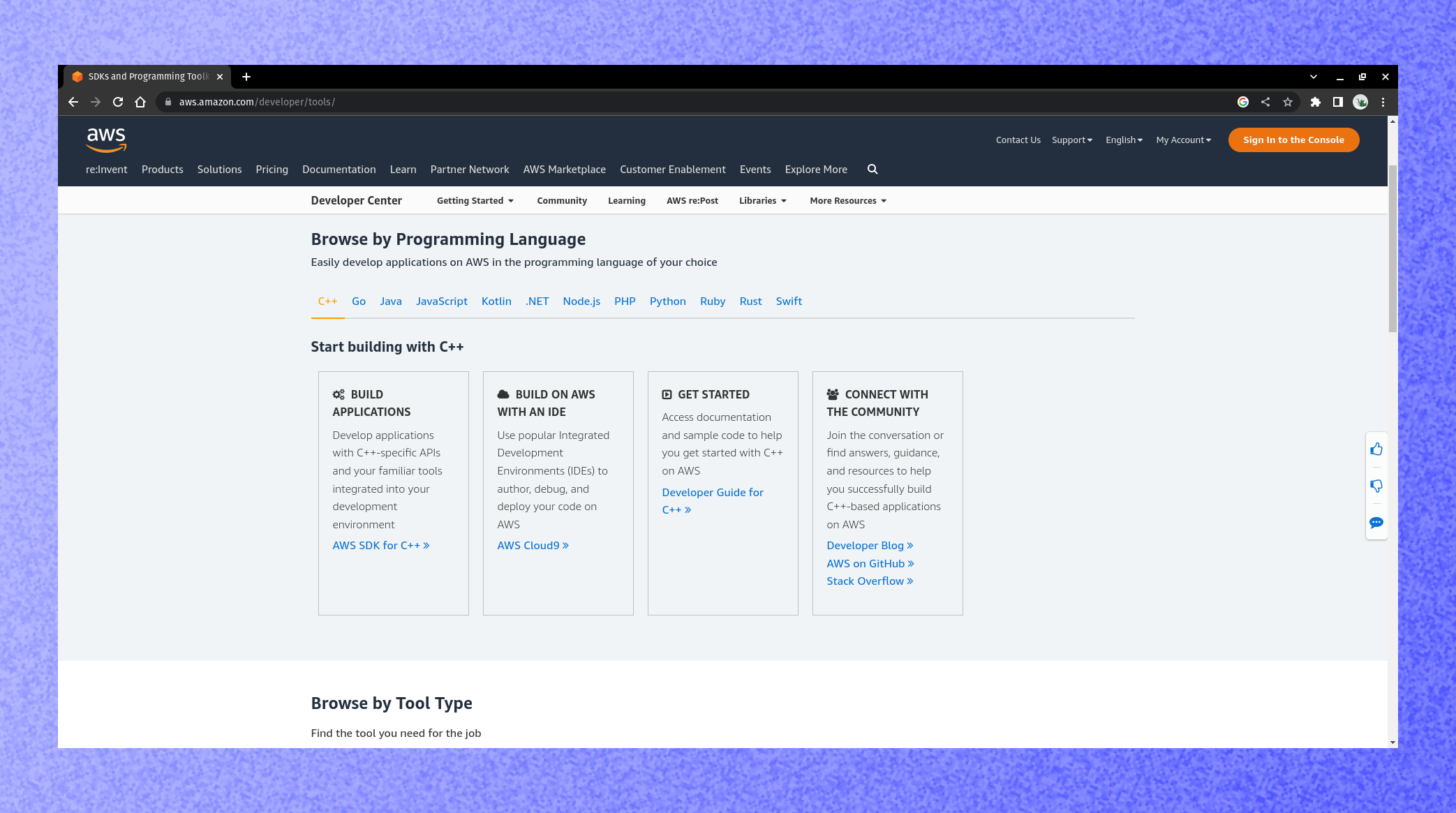Click the browser home icon
This screenshot has width=1456, height=813.
tap(140, 102)
